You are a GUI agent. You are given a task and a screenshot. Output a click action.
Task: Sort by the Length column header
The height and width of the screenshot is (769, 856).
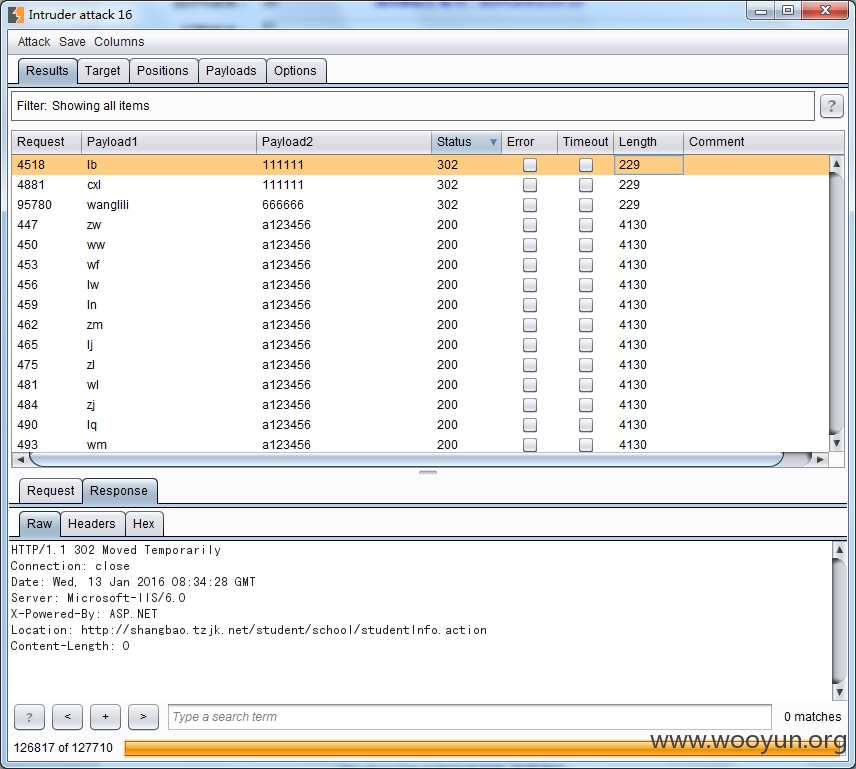[649, 142]
